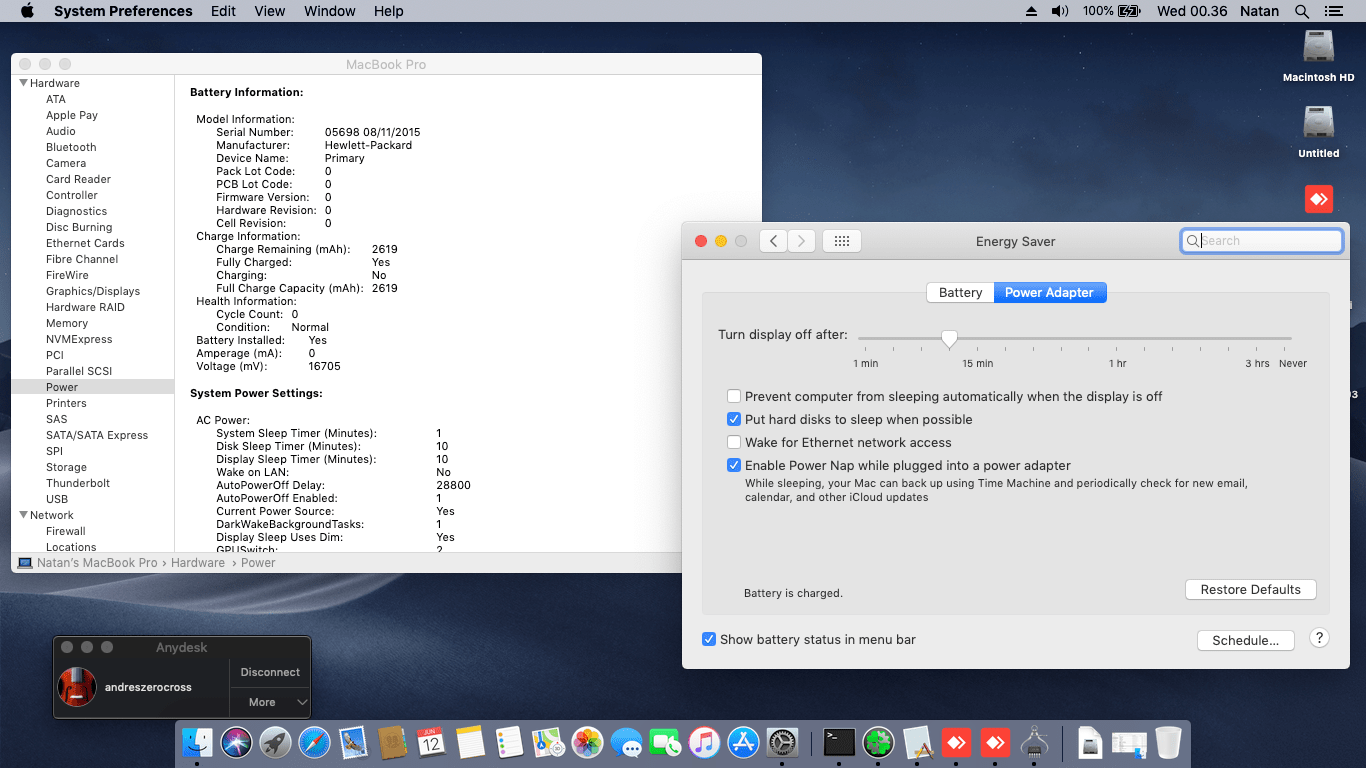The width and height of the screenshot is (1366, 768).
Task: Go back in Energy Saver toolbar
Action: pos(773,241)
